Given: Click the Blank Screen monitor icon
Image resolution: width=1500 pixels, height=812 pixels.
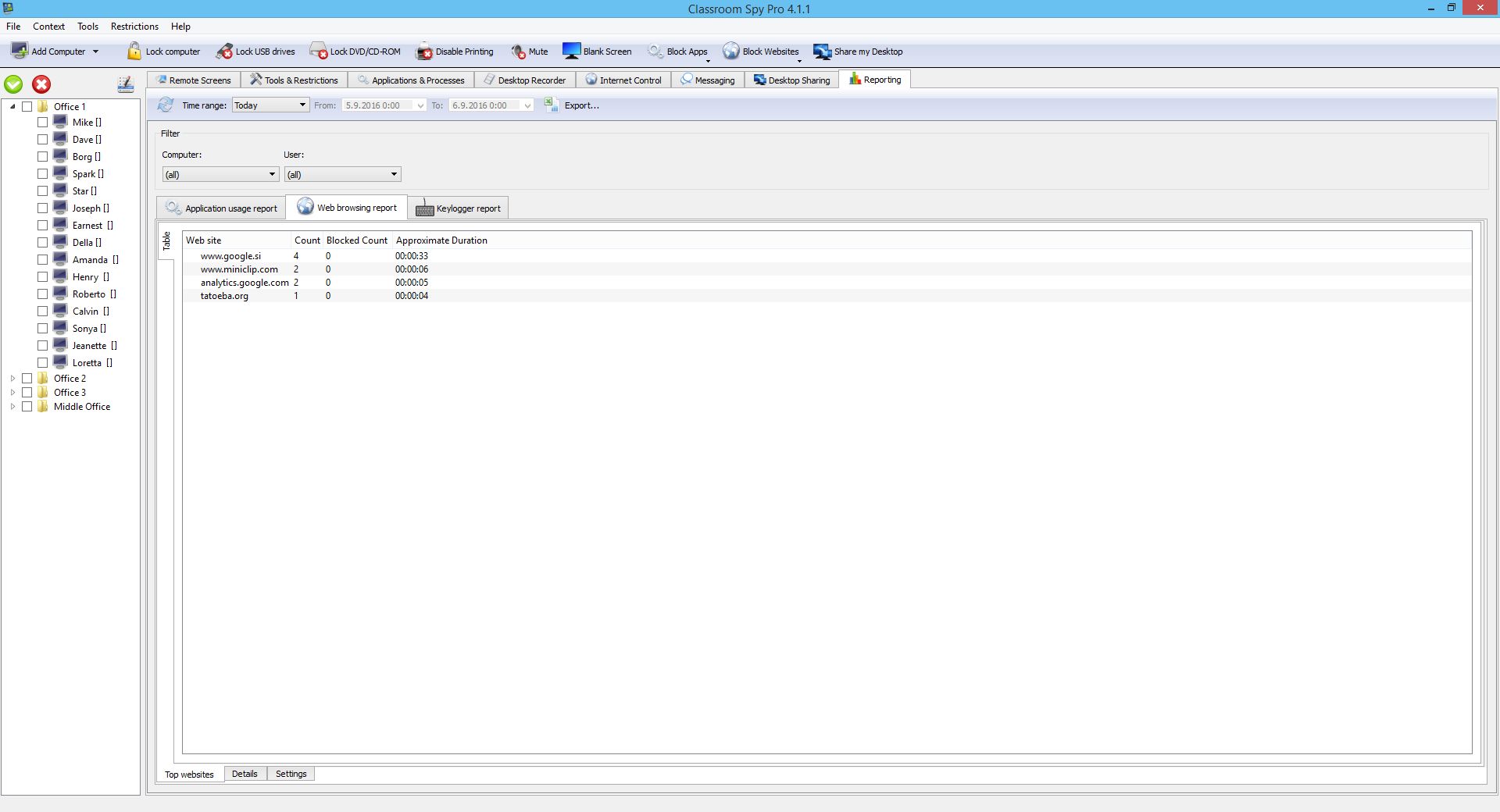Looking at the screenshot, I should point(571,52).
